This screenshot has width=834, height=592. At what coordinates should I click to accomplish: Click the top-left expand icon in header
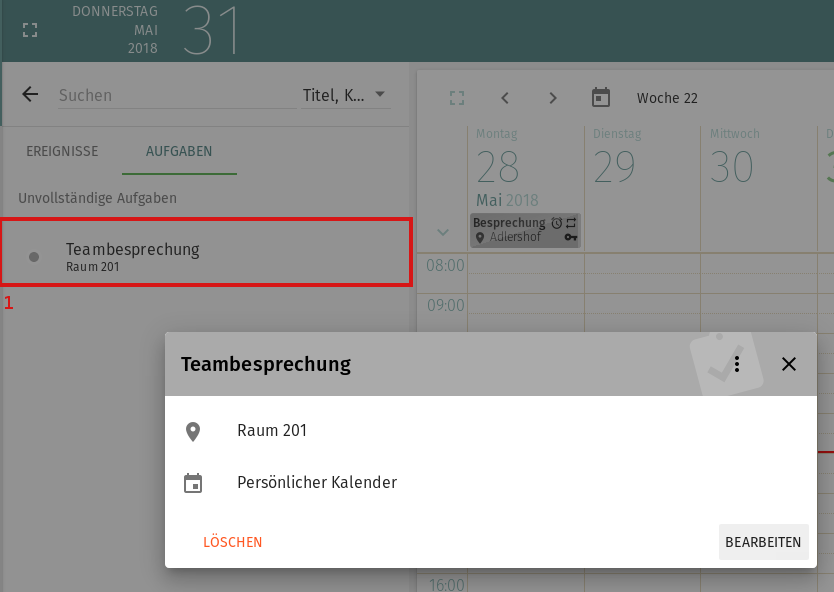[30, 30]
